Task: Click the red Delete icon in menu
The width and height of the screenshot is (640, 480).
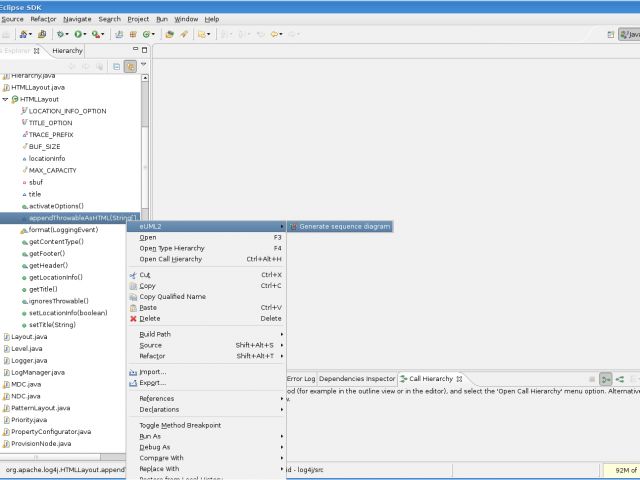Action: tap(132, 319)
